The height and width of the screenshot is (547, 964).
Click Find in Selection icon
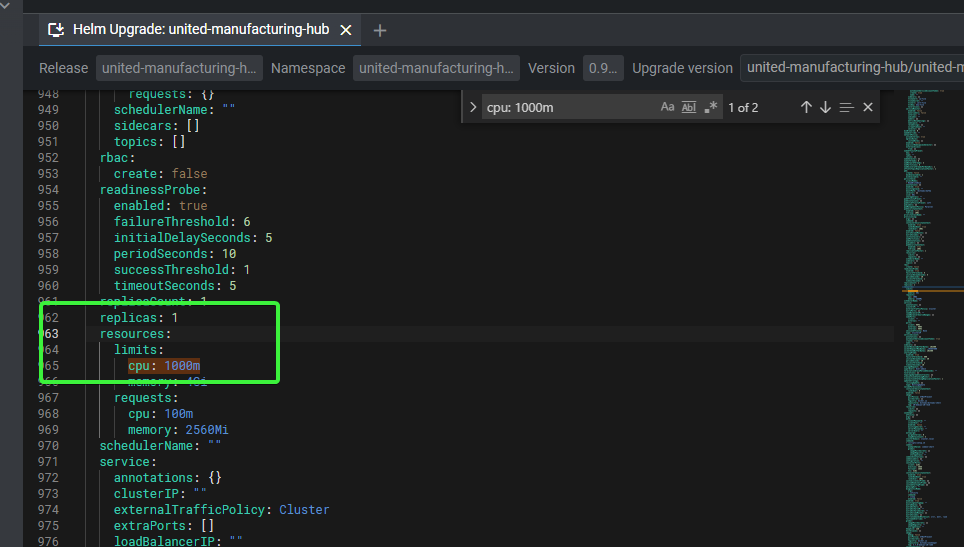(x=846, y=107)
